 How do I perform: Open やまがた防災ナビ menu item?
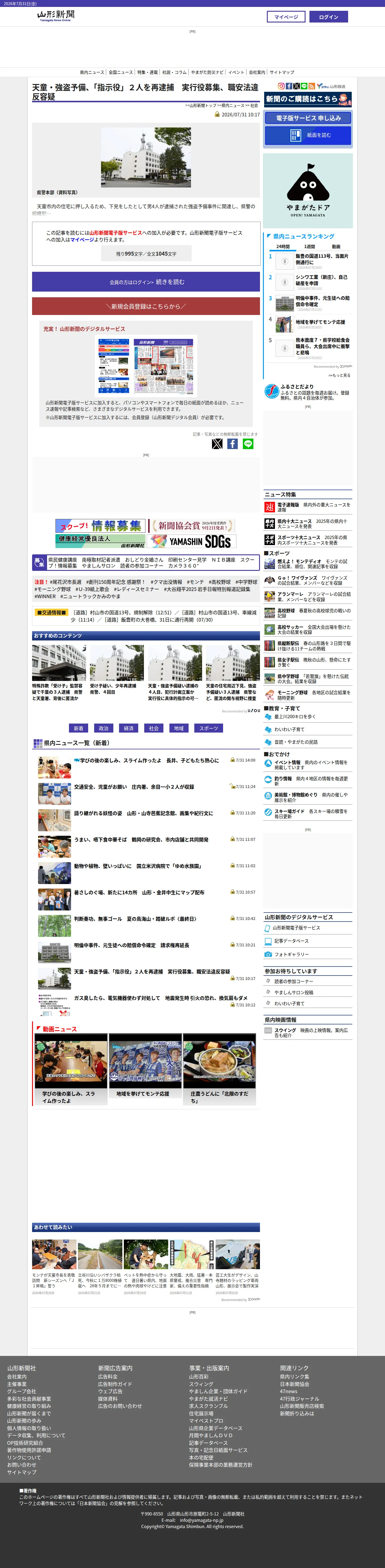pyautogui.click(x=207, y=72)
